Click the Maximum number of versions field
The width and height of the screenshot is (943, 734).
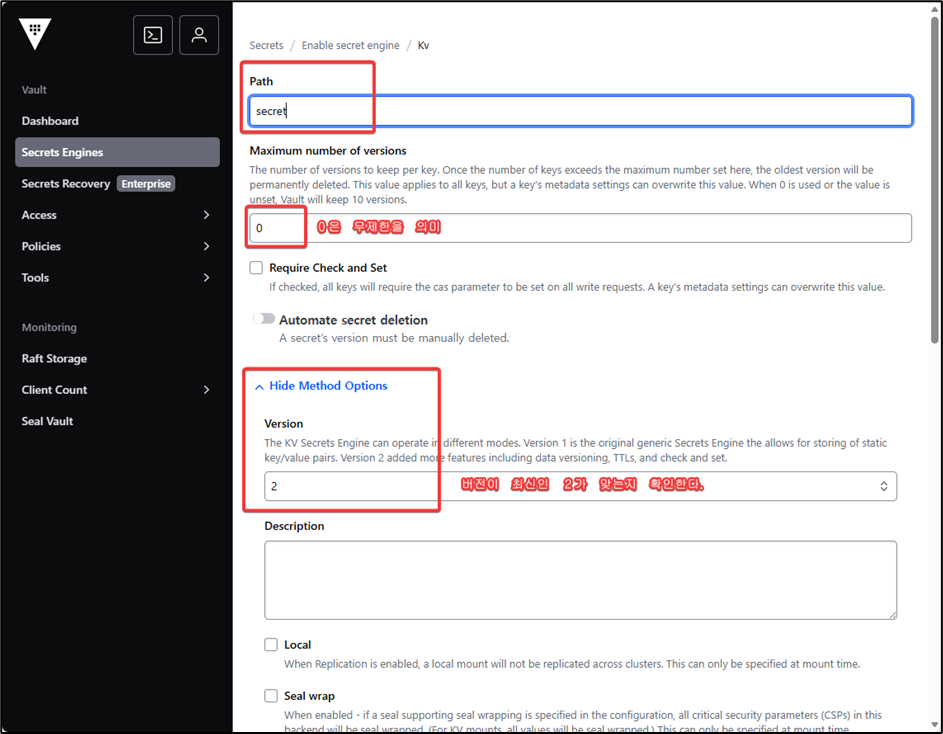[x=580, y=228]
